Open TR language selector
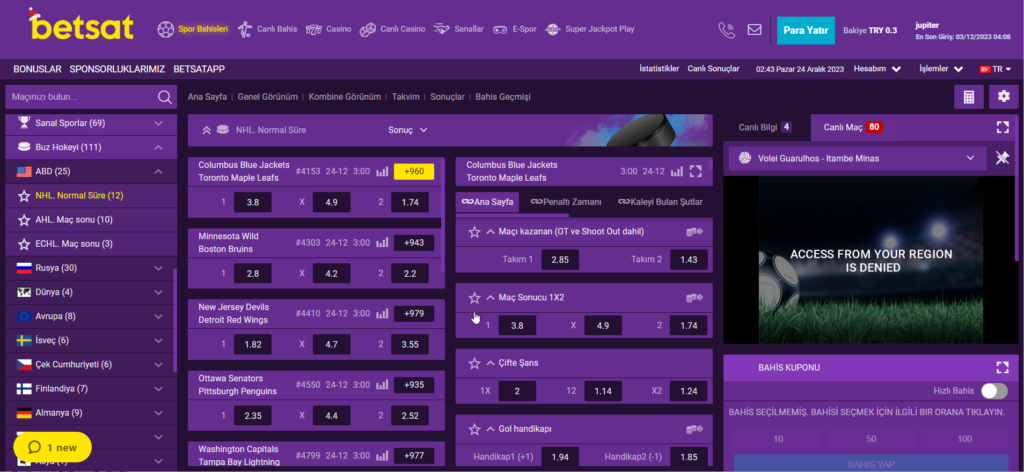 click(x=995, y=69)
